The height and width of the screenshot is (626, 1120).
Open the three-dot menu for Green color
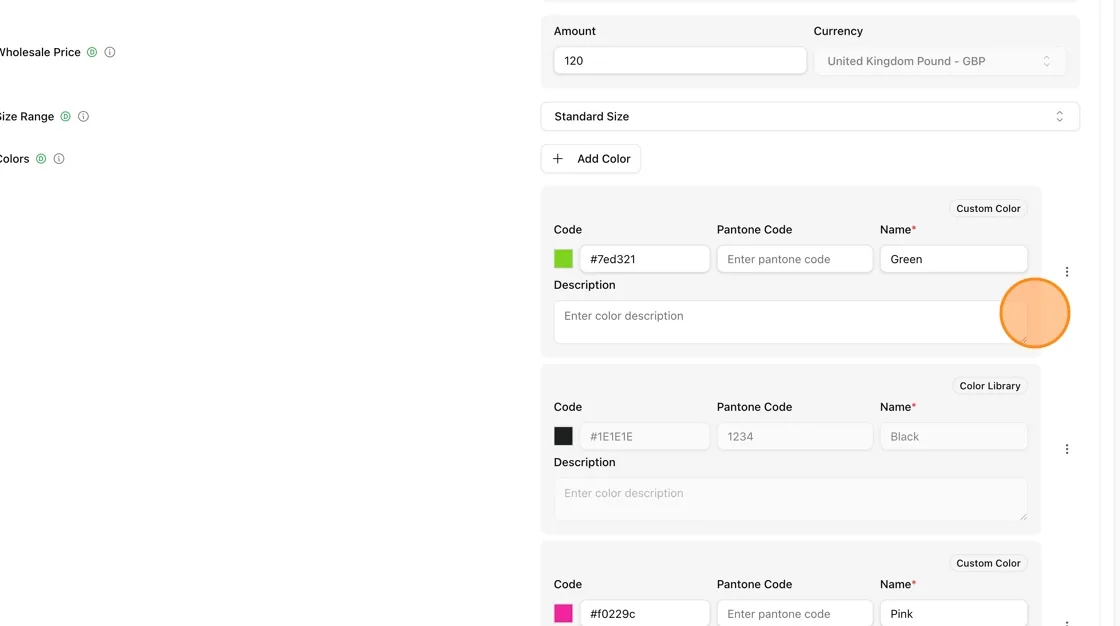point(1066,272)
